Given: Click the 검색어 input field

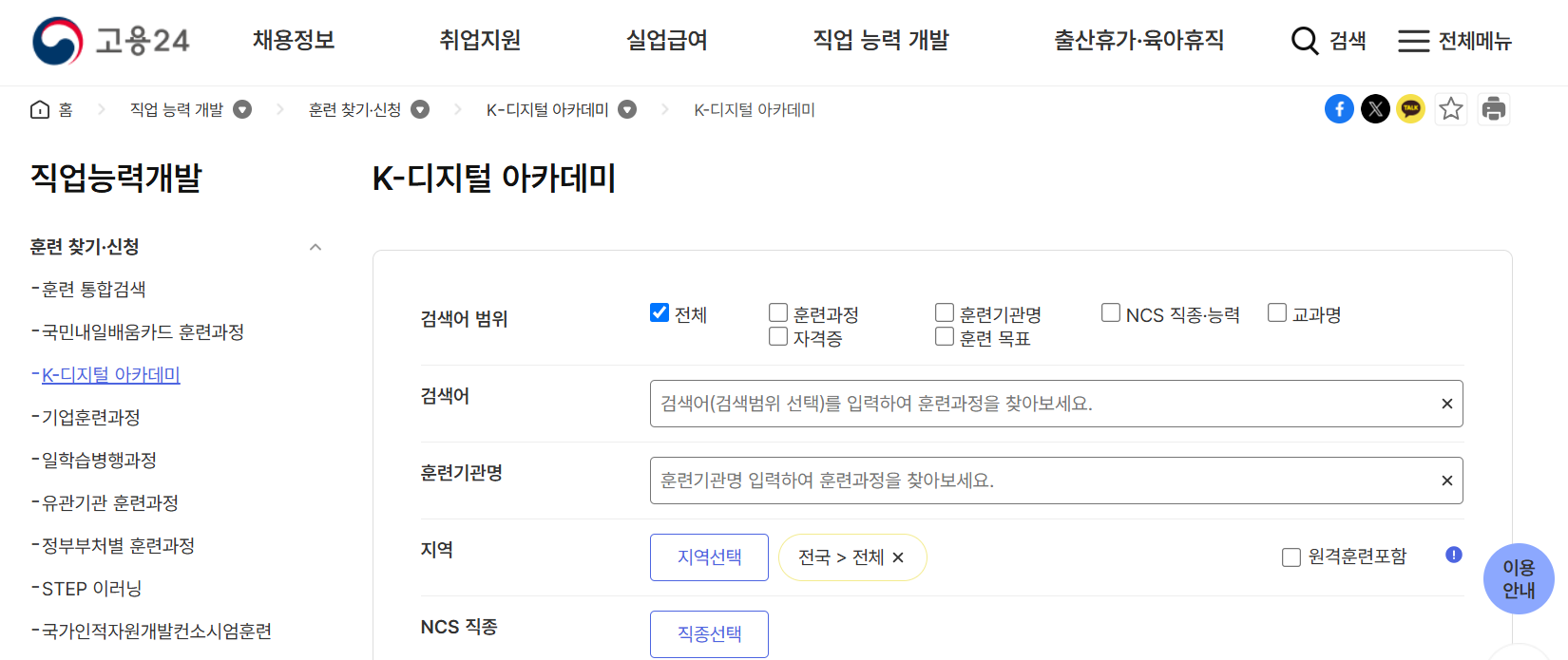Looking at the screenshot, I should pos(1057,404).
